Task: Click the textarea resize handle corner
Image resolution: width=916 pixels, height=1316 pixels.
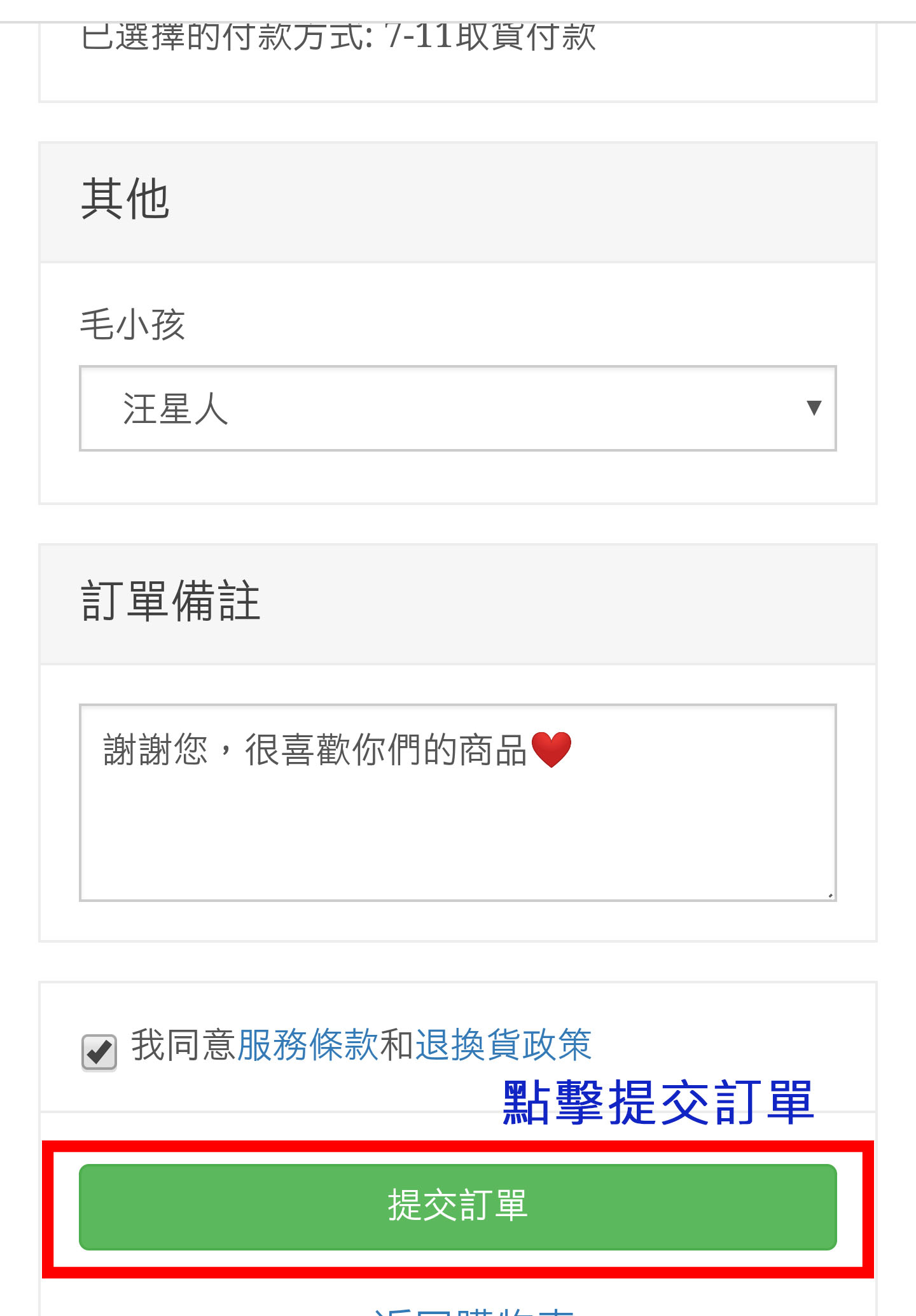Action: click(830, 895)
